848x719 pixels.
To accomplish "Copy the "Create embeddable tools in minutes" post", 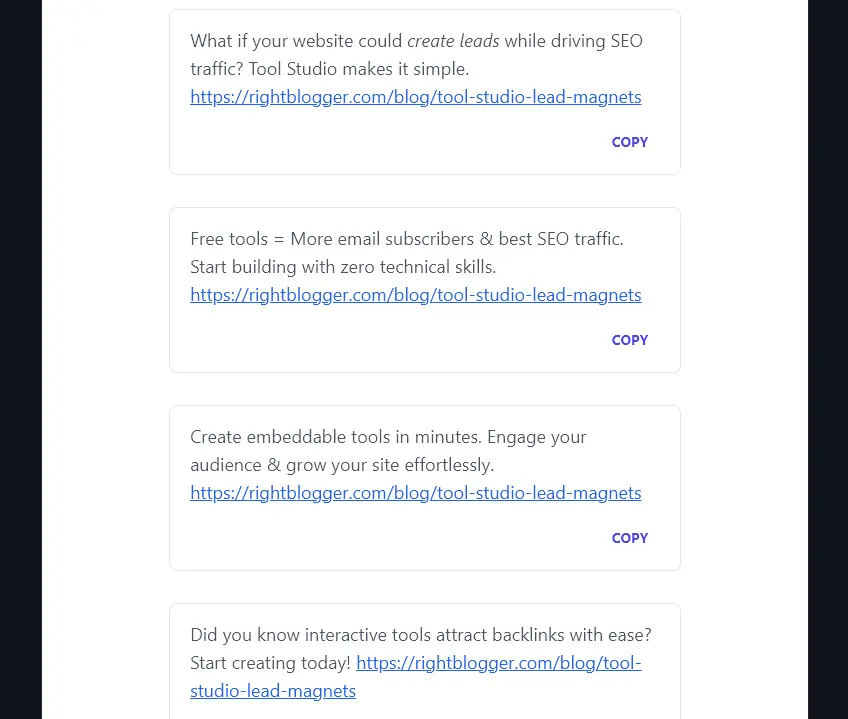I will click(x=629, y=538).
